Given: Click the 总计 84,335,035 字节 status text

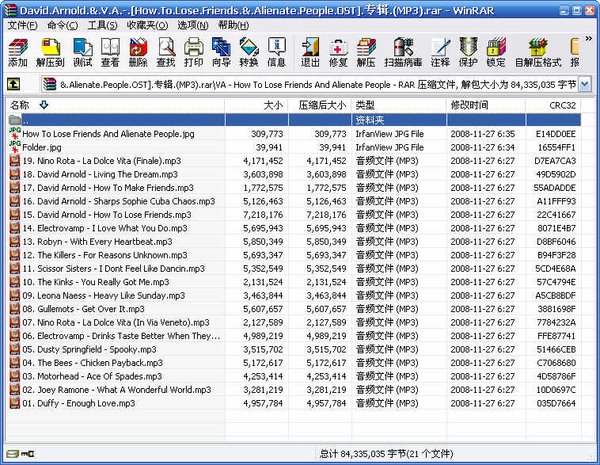Looking at the screenshot, I should pos(386,454).
